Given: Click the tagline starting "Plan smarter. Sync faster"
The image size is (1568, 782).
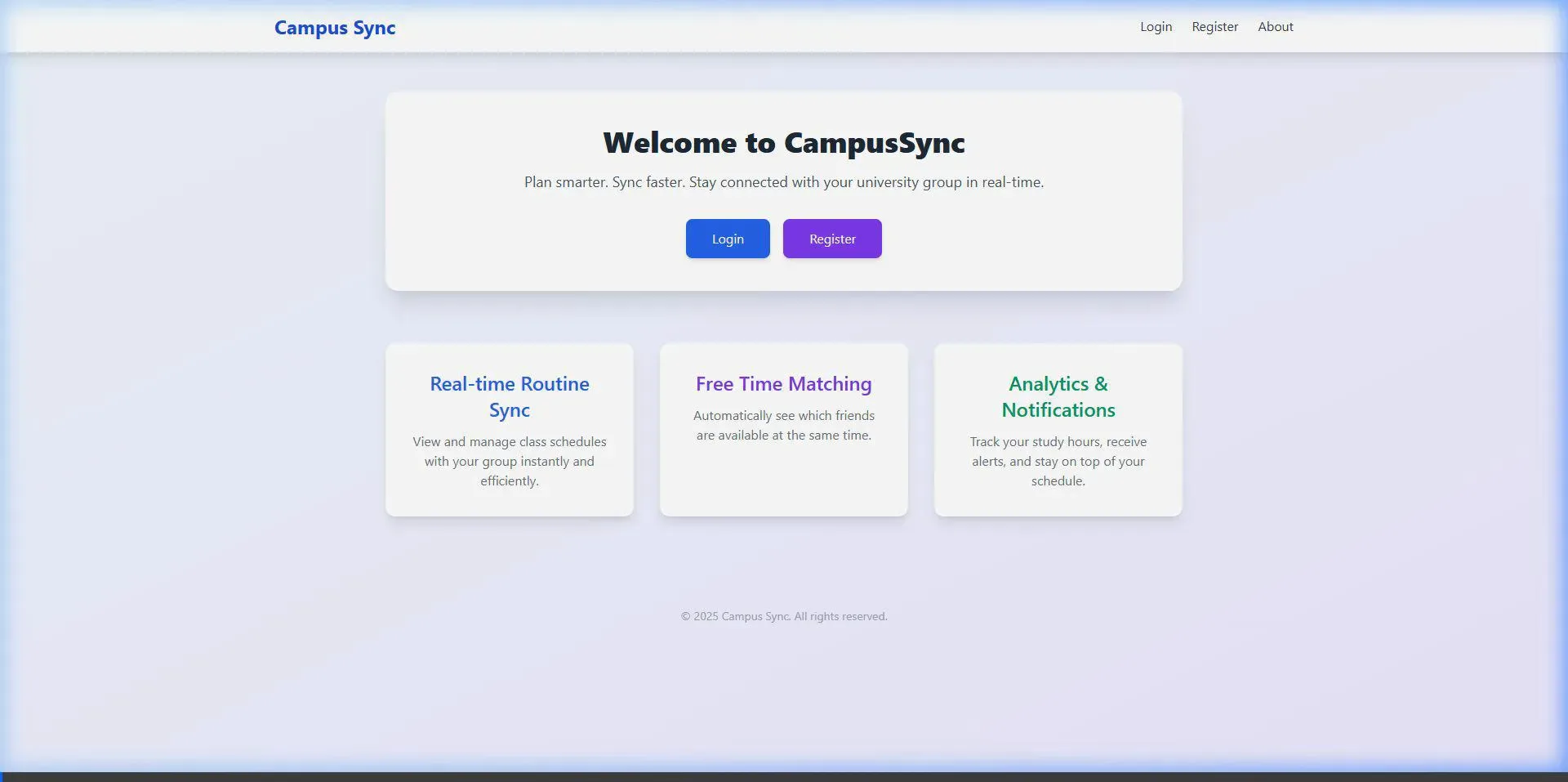Looking at the screenshot, I should coord(784,182).
